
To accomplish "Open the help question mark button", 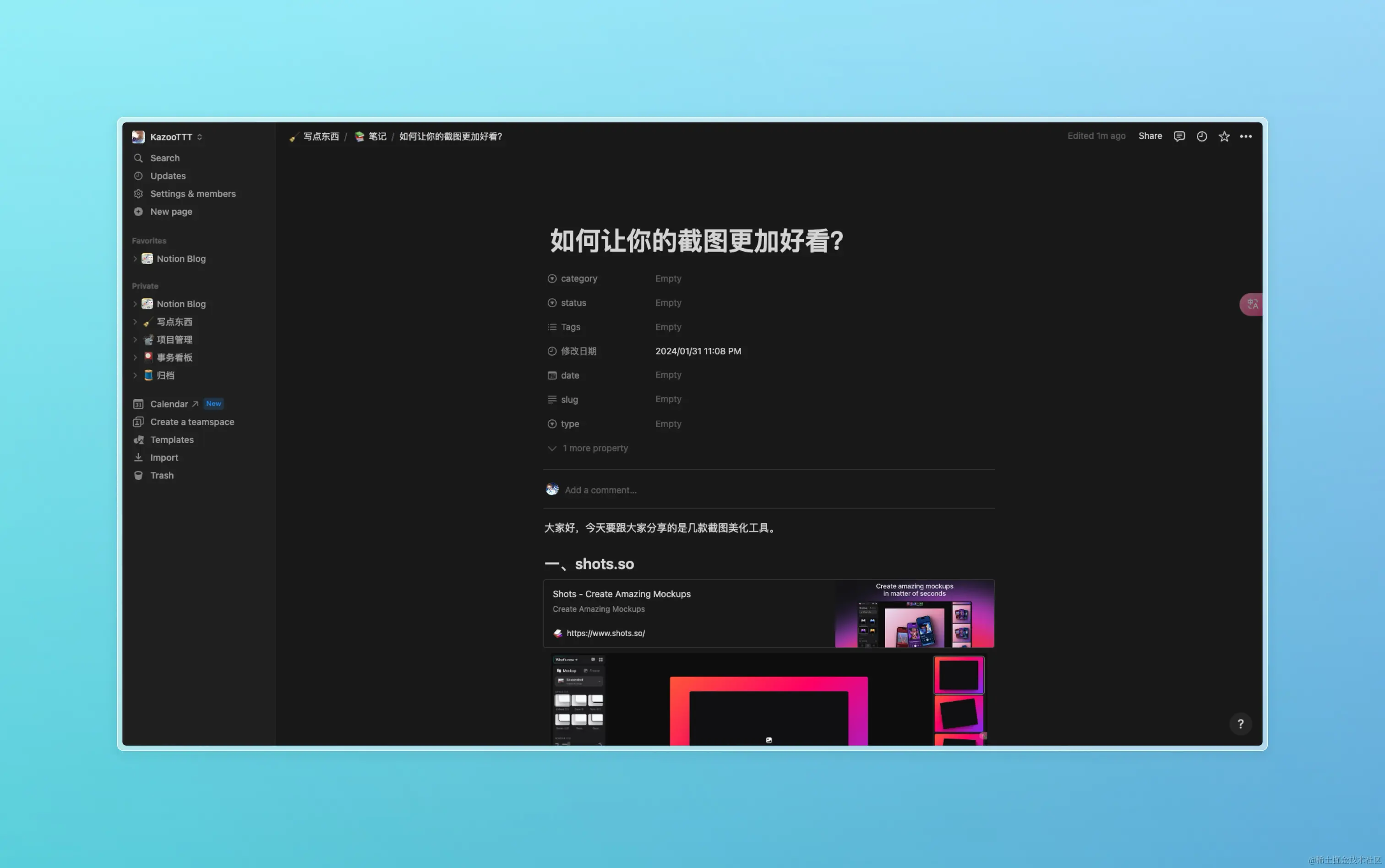I will point(1240,724).
